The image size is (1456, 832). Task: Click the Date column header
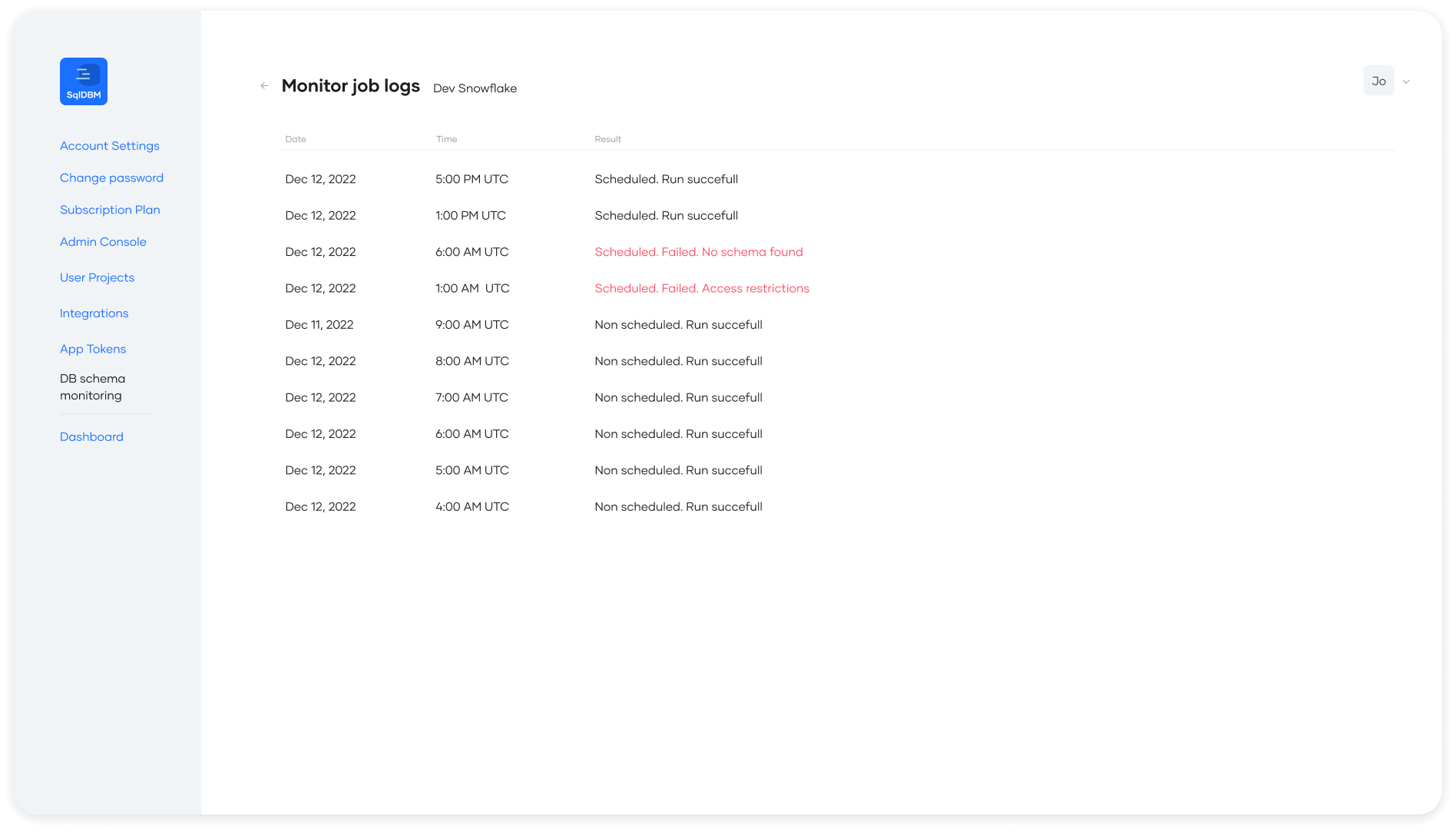pyautogui.click(x=296, y=139)
